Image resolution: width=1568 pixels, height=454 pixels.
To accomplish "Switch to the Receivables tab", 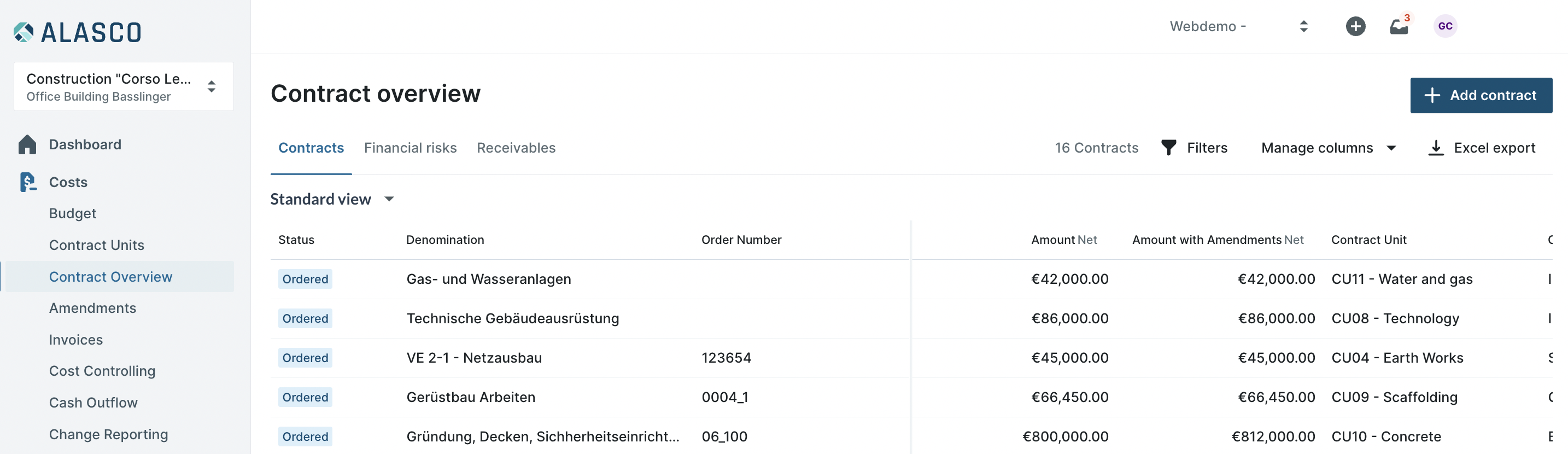I will pyautogui.click(x=516, y=148).
